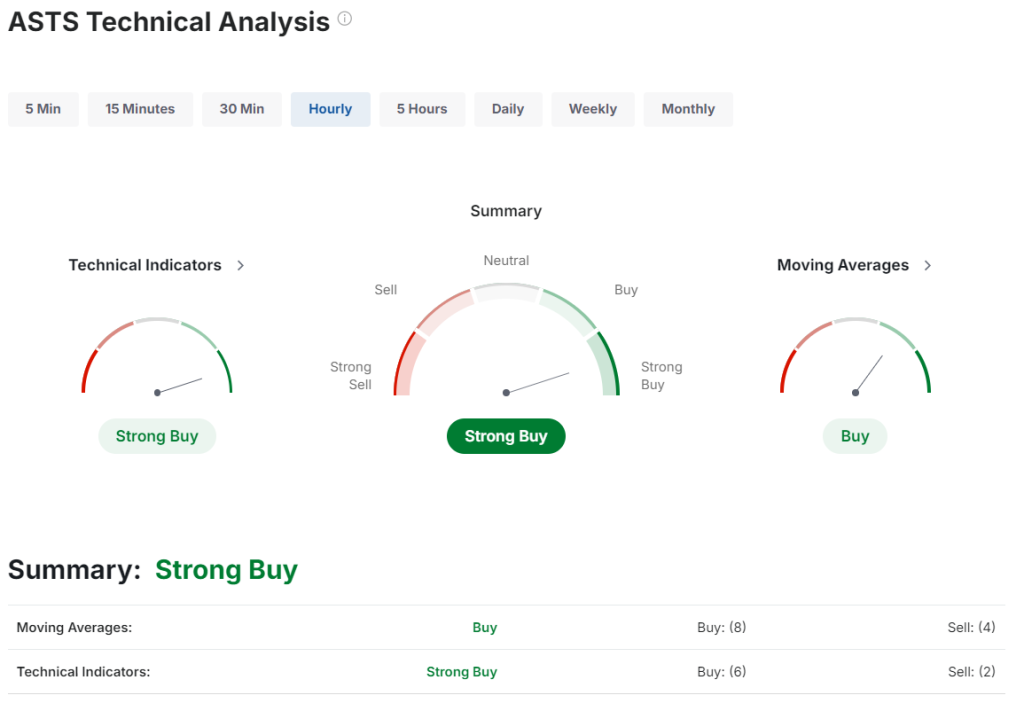Switch to the 5 Hours timeframe
Screen dimensions: 1024x711
[x=422, y=109]
